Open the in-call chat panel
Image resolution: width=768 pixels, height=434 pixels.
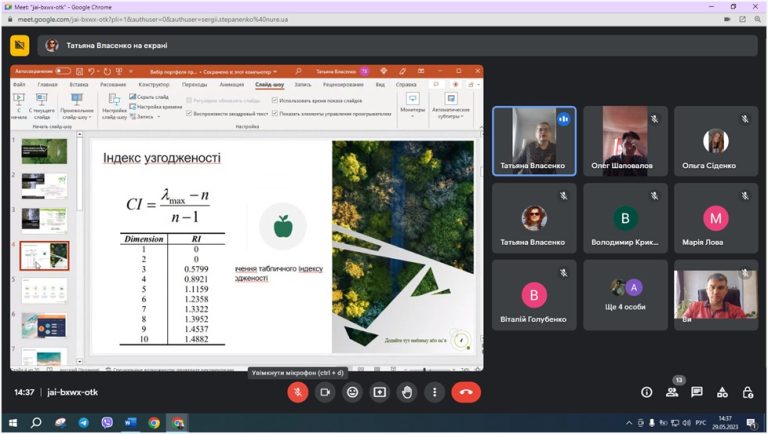coord(696,392)
